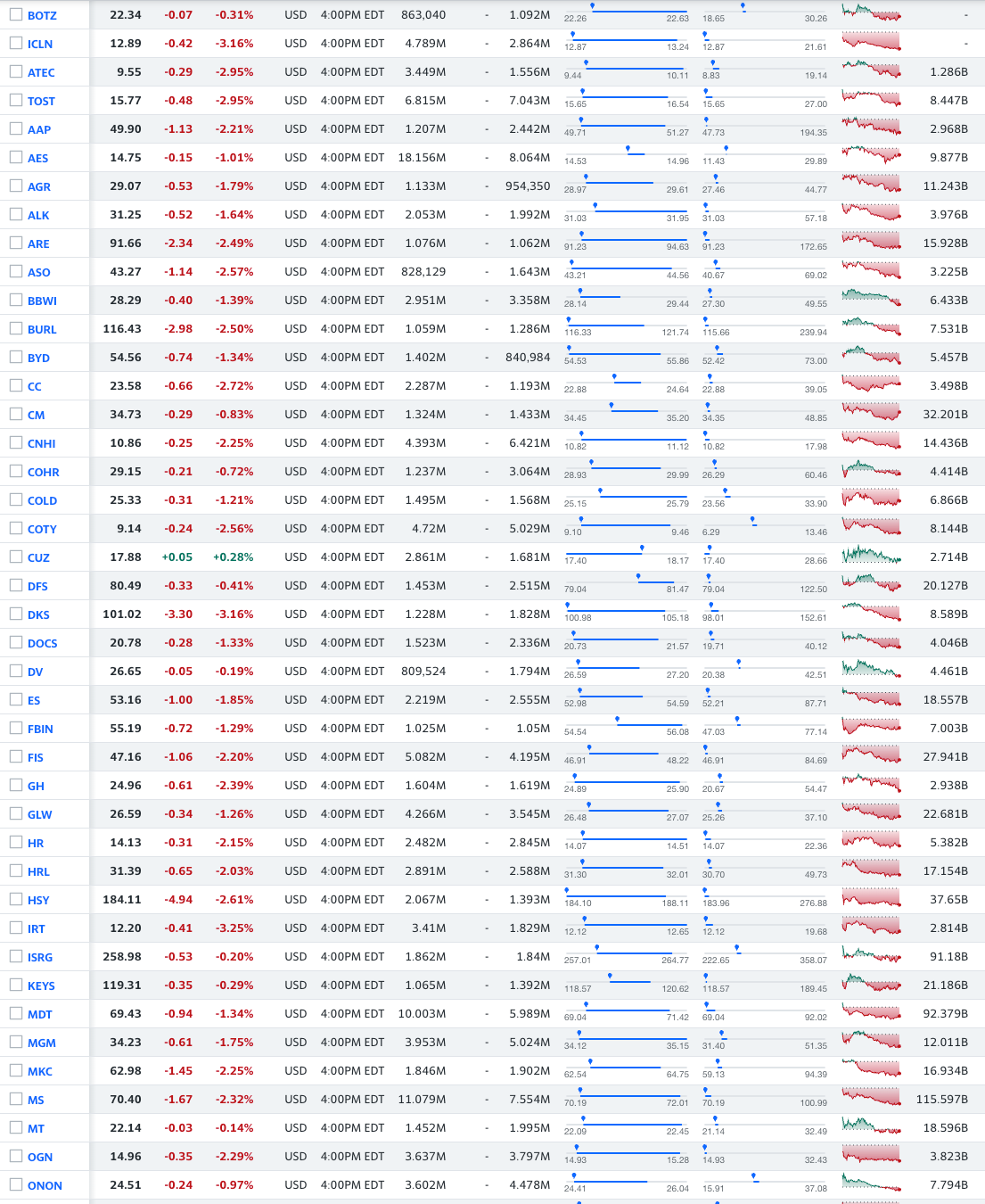The width and height of the screenshot is (985, 1204).
Task: Open the HSY day chart thumbnail
Action: pyautogui.click(x=871, y=899)
